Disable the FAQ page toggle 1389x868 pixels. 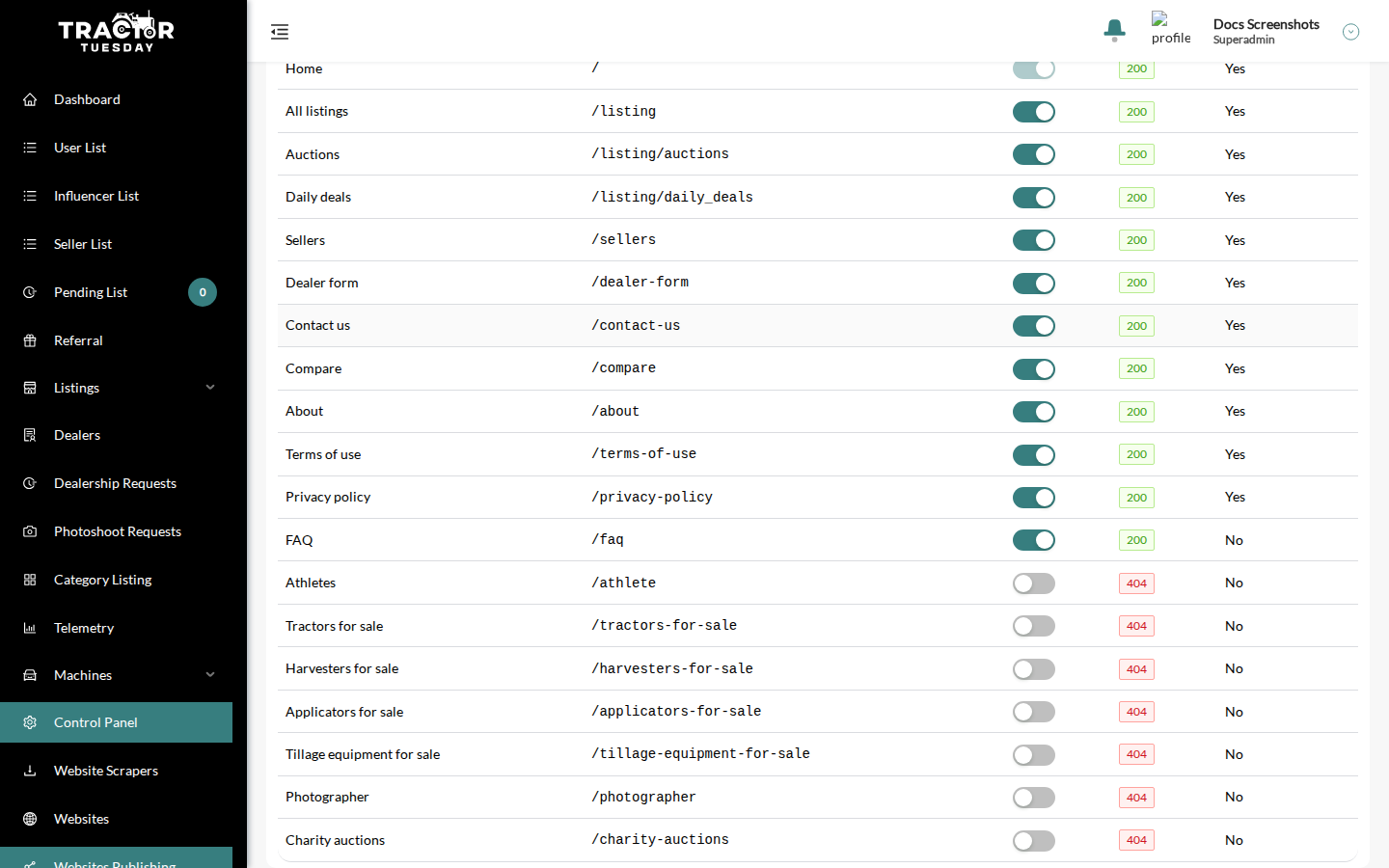(1034, 540)
